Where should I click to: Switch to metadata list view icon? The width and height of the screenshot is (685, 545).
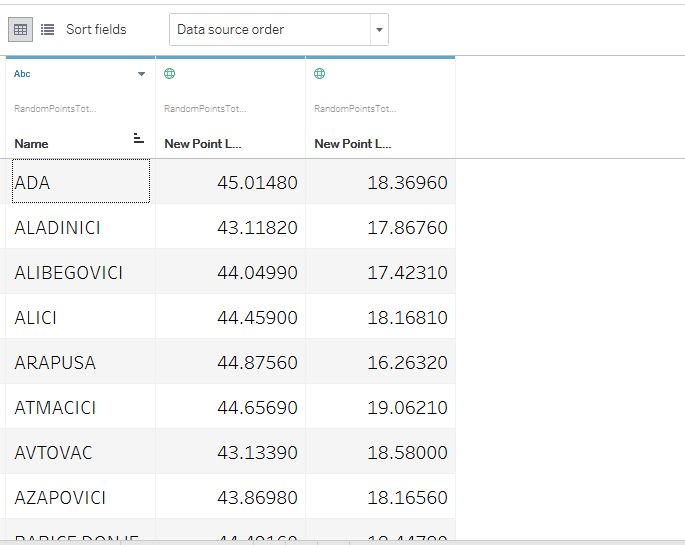(47, 30)
